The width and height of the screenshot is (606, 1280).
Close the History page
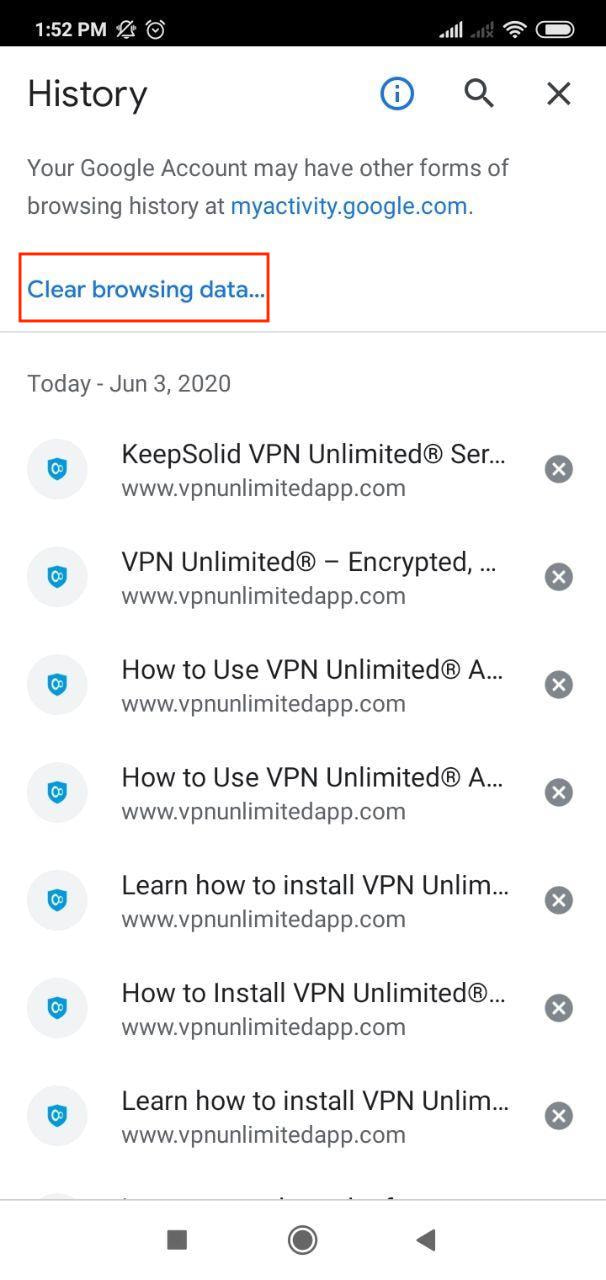[558, 94]
